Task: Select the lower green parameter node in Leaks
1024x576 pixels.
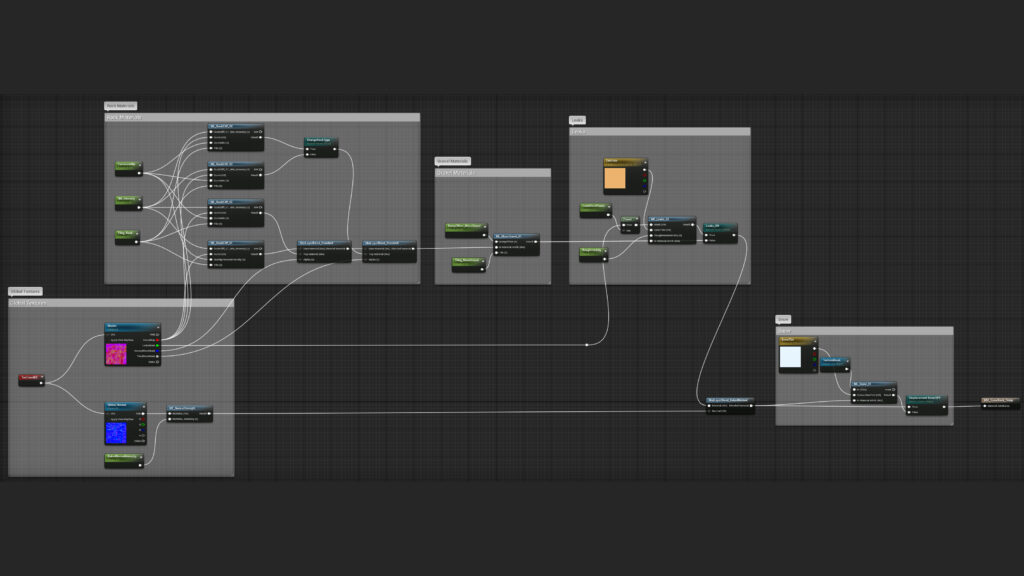Action: [x=593, y=255]
